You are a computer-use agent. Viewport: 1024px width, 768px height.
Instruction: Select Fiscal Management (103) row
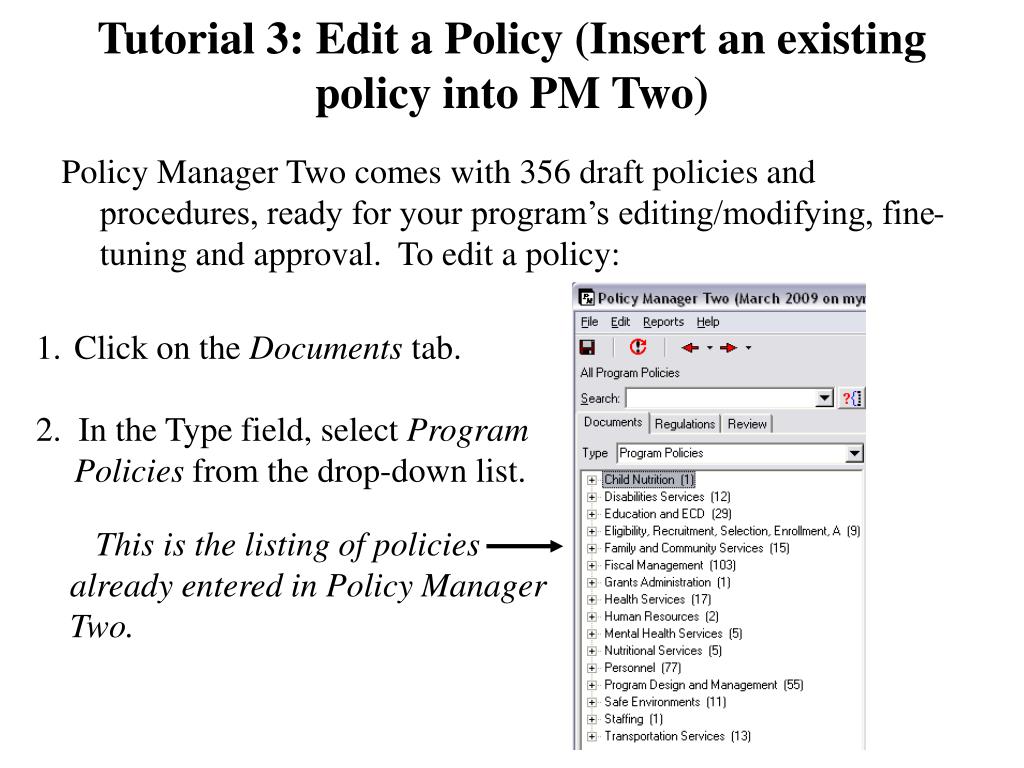point(669,565)
